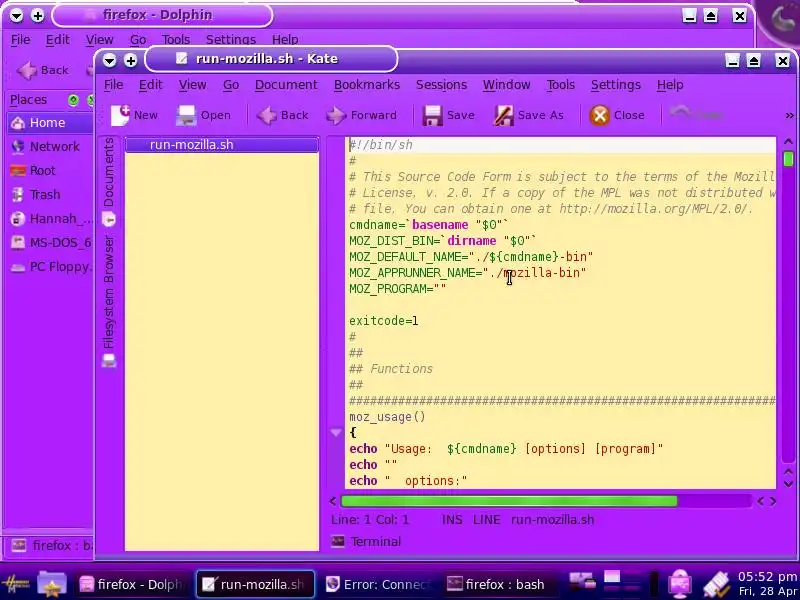This screenshot has width=800, height=600.
Task: Click the Hannah_ device icon in Places
Action: 18,218
